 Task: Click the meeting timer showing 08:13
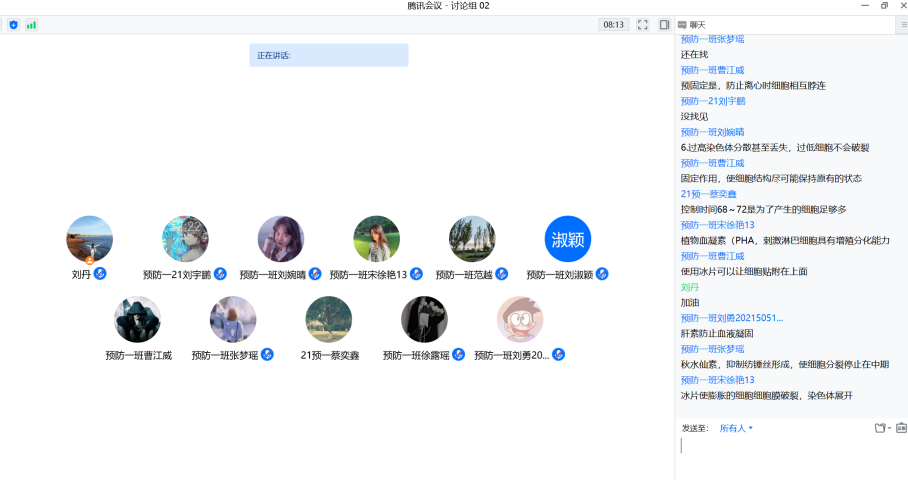[x=613, y=24]
